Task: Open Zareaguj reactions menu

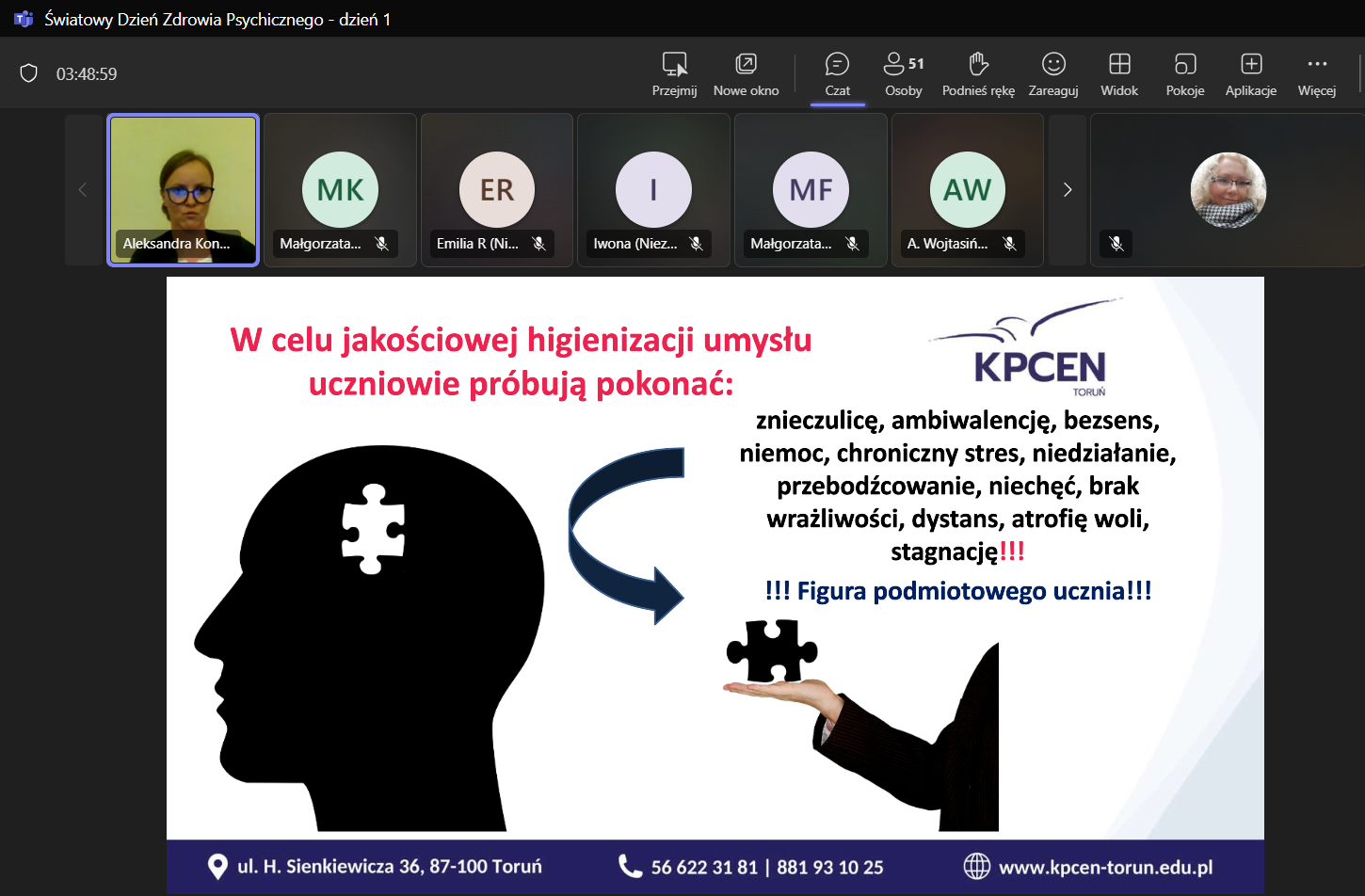Action: tap(1053, 74)
